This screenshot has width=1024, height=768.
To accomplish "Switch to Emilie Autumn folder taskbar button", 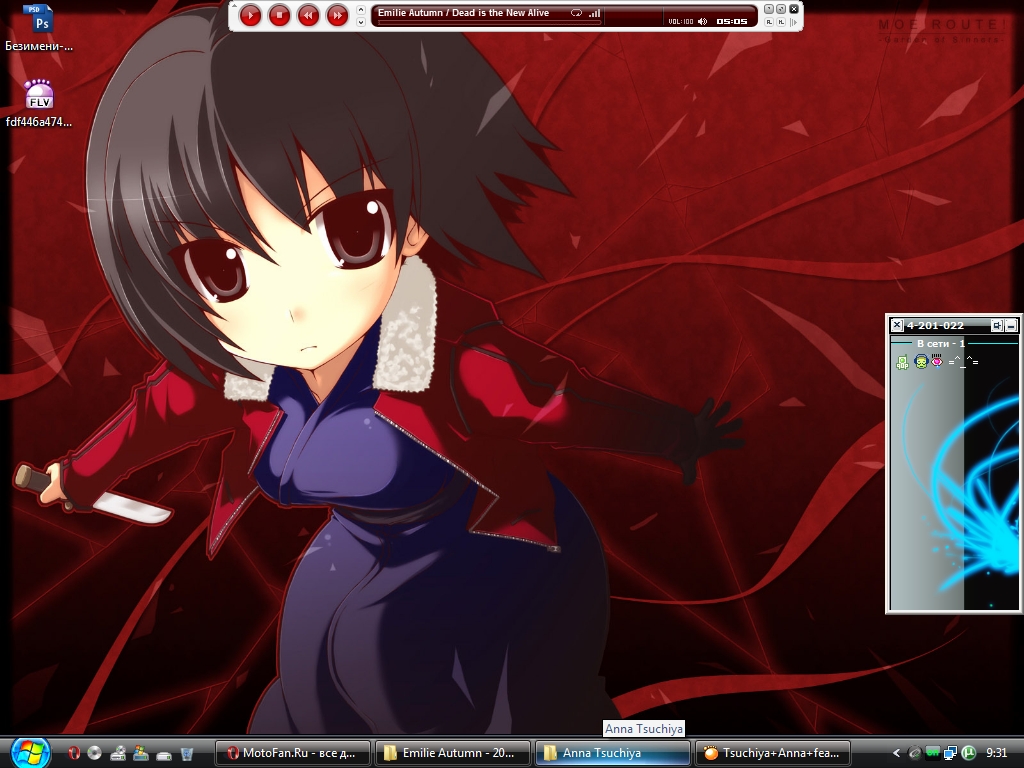I will tap(453, 753).
